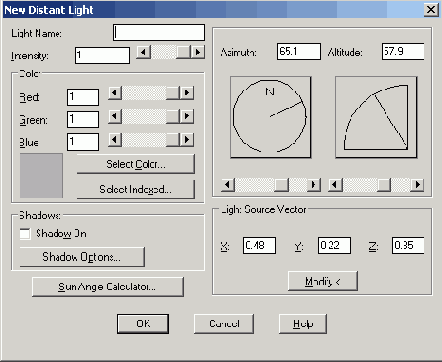Click the gray color preview swatch
The height and width of the screenshot is (362, 442).
coord(41,176)
